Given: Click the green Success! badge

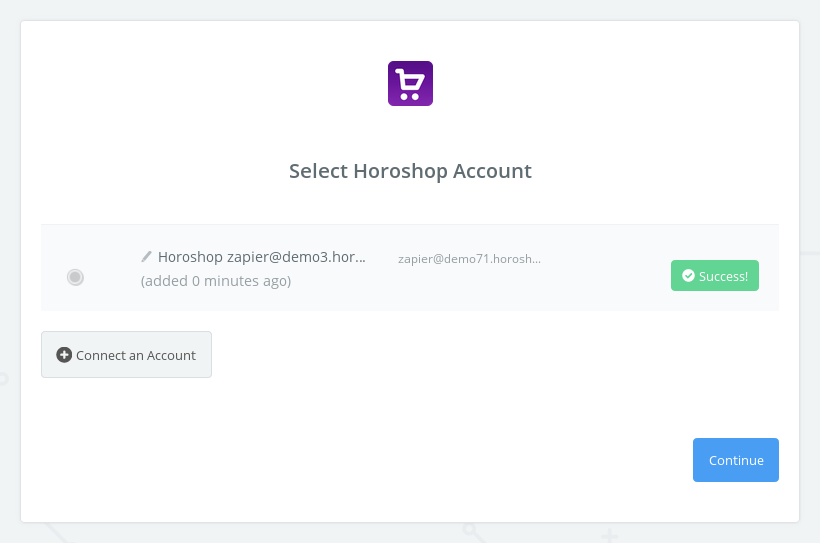Looking at the screenshot, I should click(714, 276).
